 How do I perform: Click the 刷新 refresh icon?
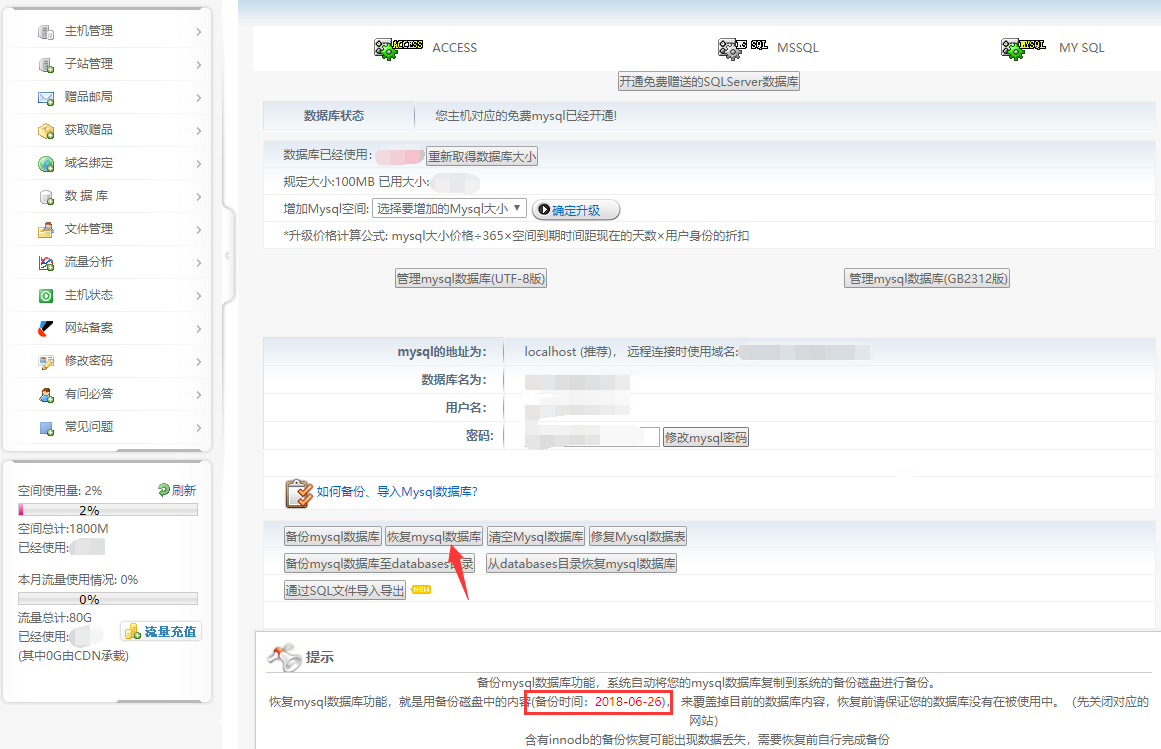click(164, 490)
